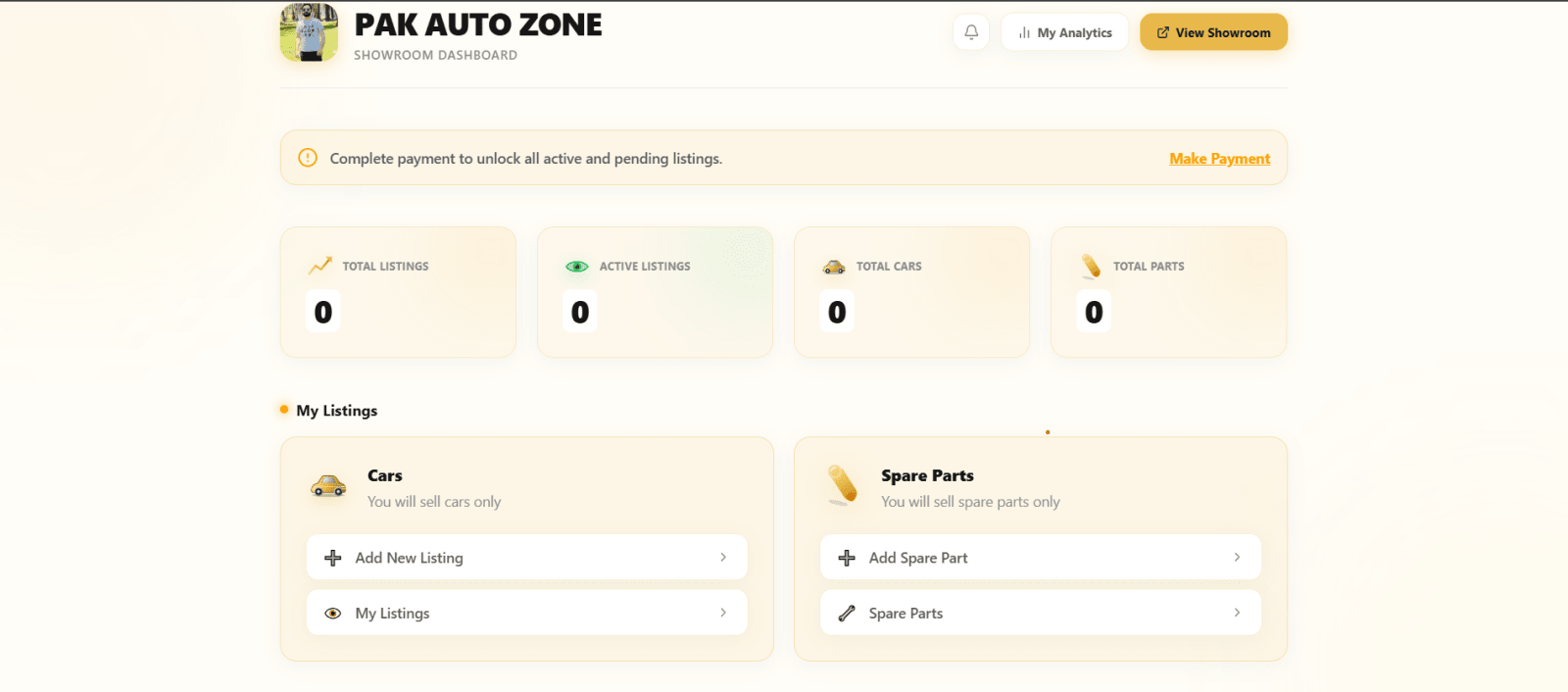Click the Total Cars car icon
This screenshot has width=1568, height=692.
coord(834,267)
